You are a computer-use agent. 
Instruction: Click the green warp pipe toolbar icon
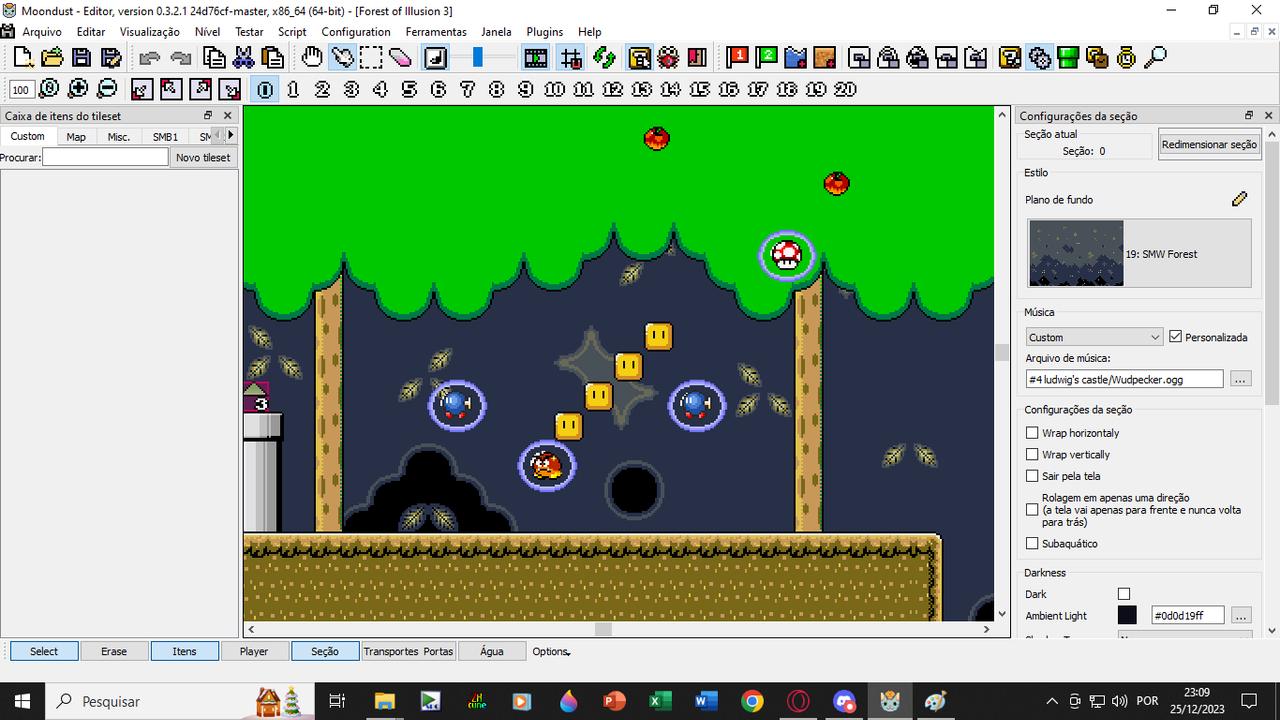pos(1069,58)
